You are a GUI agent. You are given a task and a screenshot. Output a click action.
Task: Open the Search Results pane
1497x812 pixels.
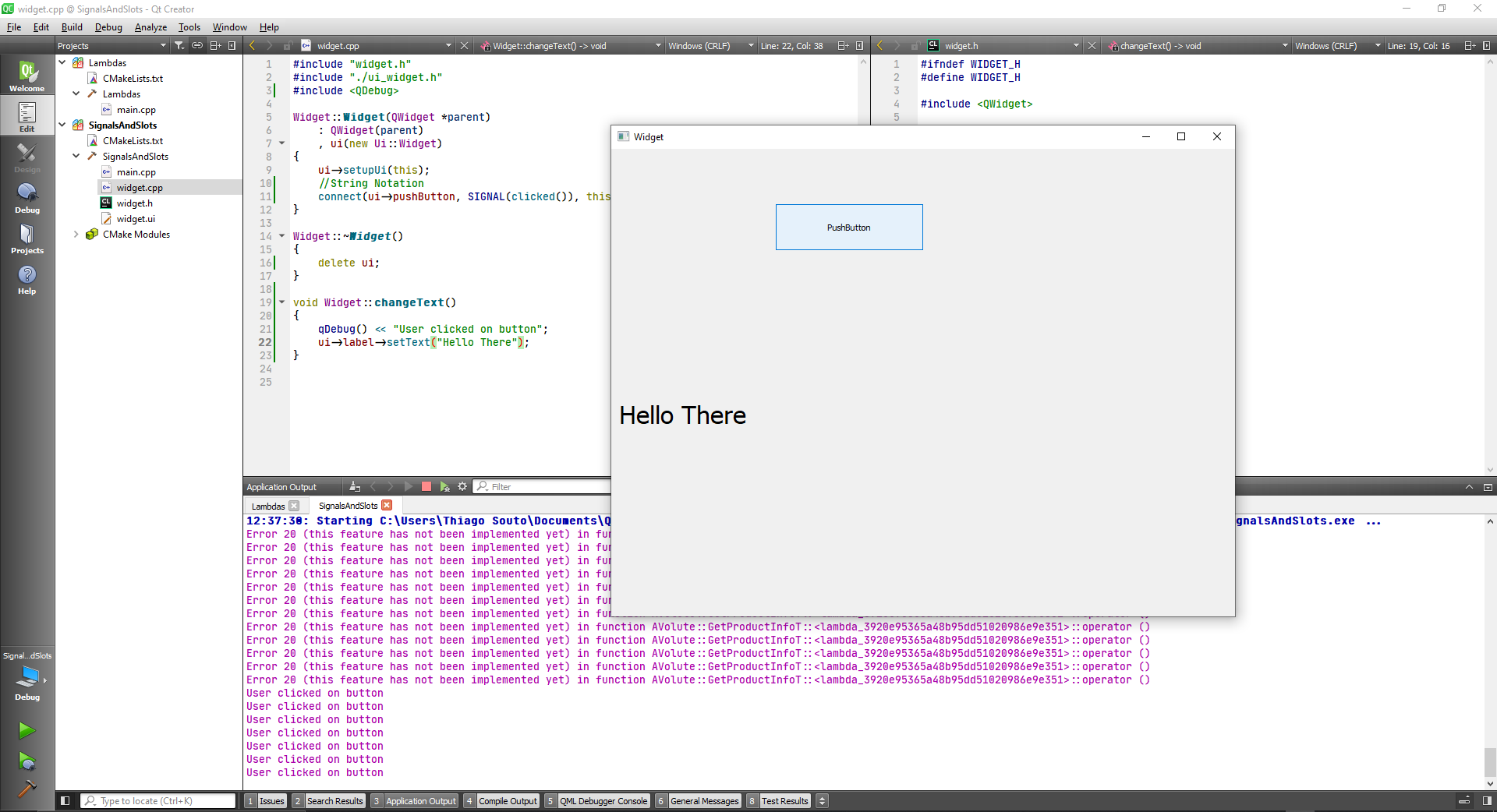[328, 801]
